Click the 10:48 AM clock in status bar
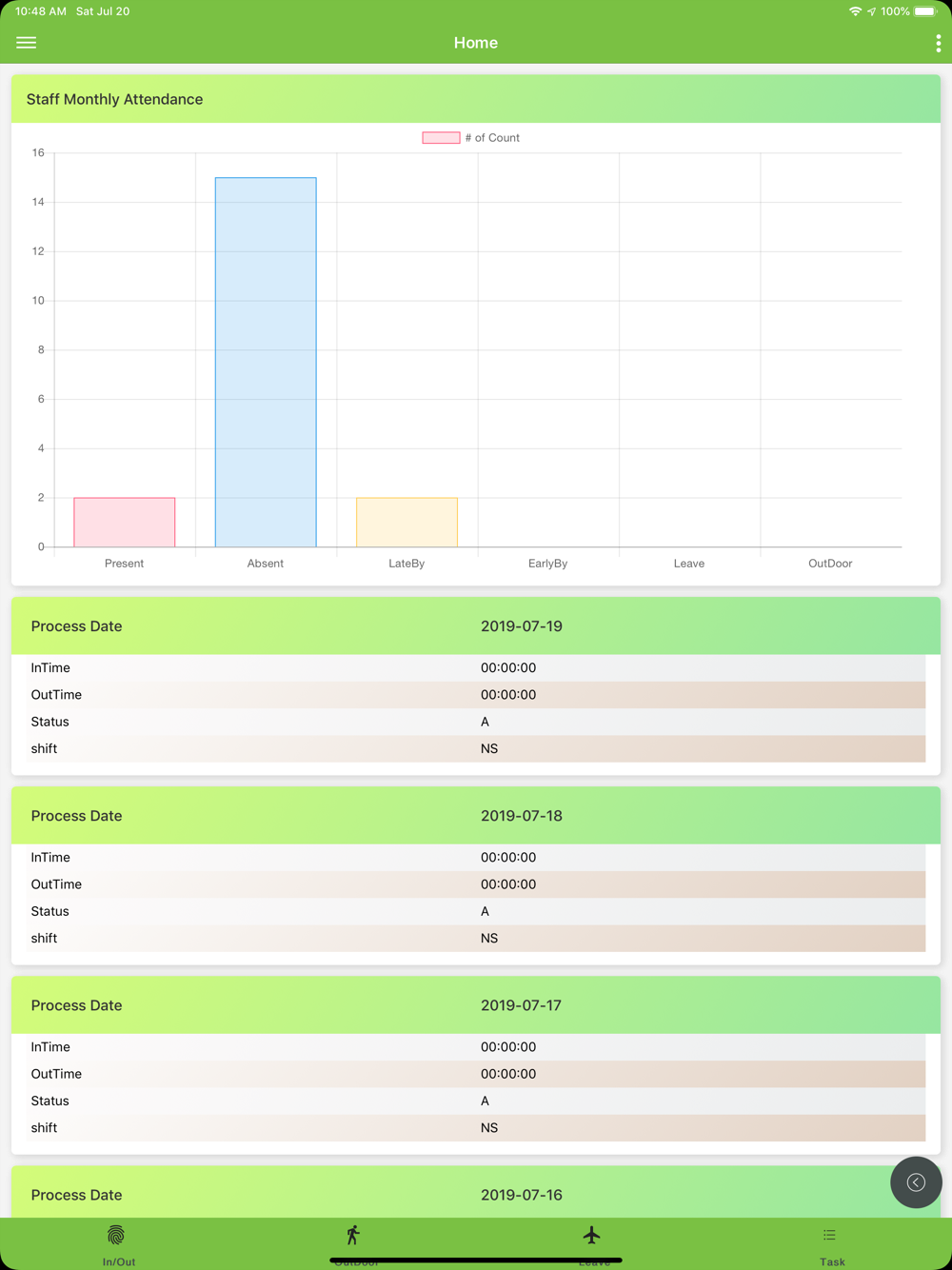Screen dimensions: 952x1270 (x=41, y=11)
